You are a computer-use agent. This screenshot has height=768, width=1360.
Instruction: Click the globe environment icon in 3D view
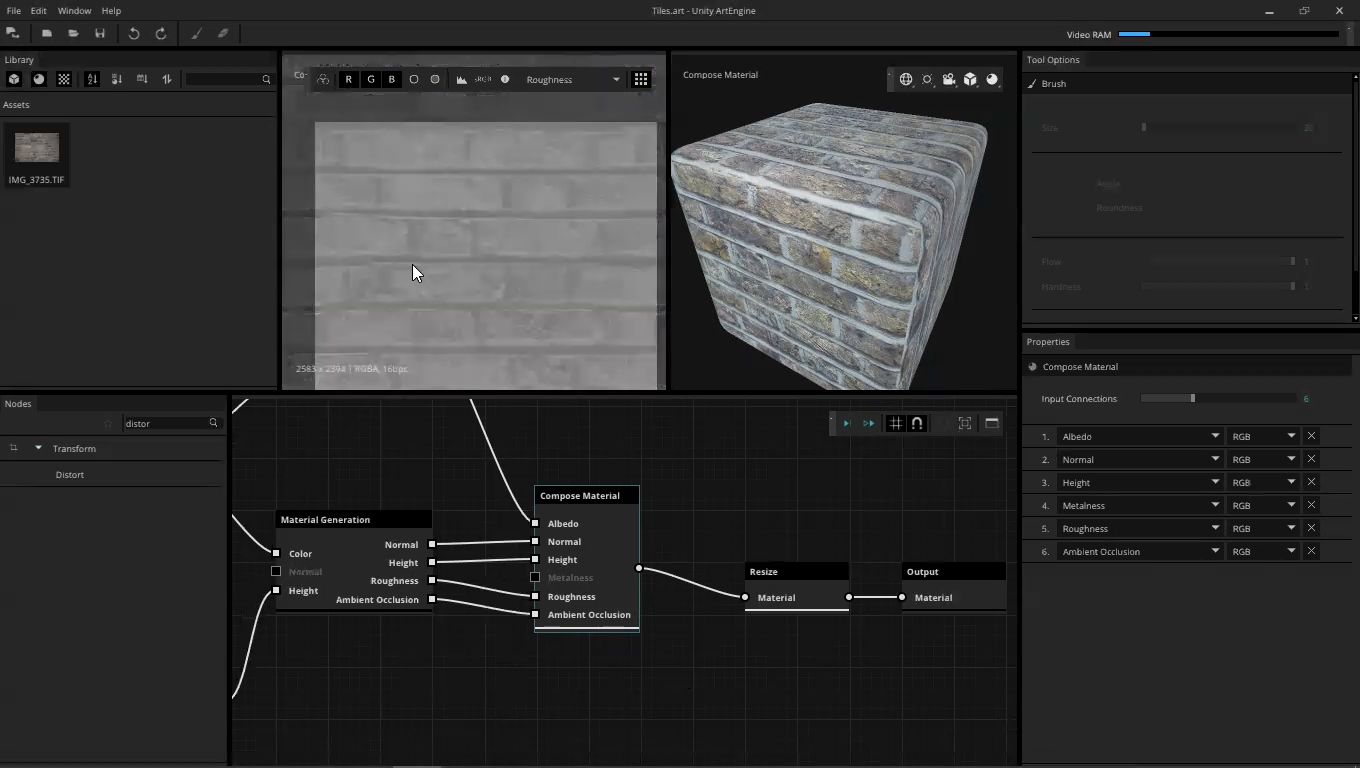pyautogui.click(x=906, y=79)
